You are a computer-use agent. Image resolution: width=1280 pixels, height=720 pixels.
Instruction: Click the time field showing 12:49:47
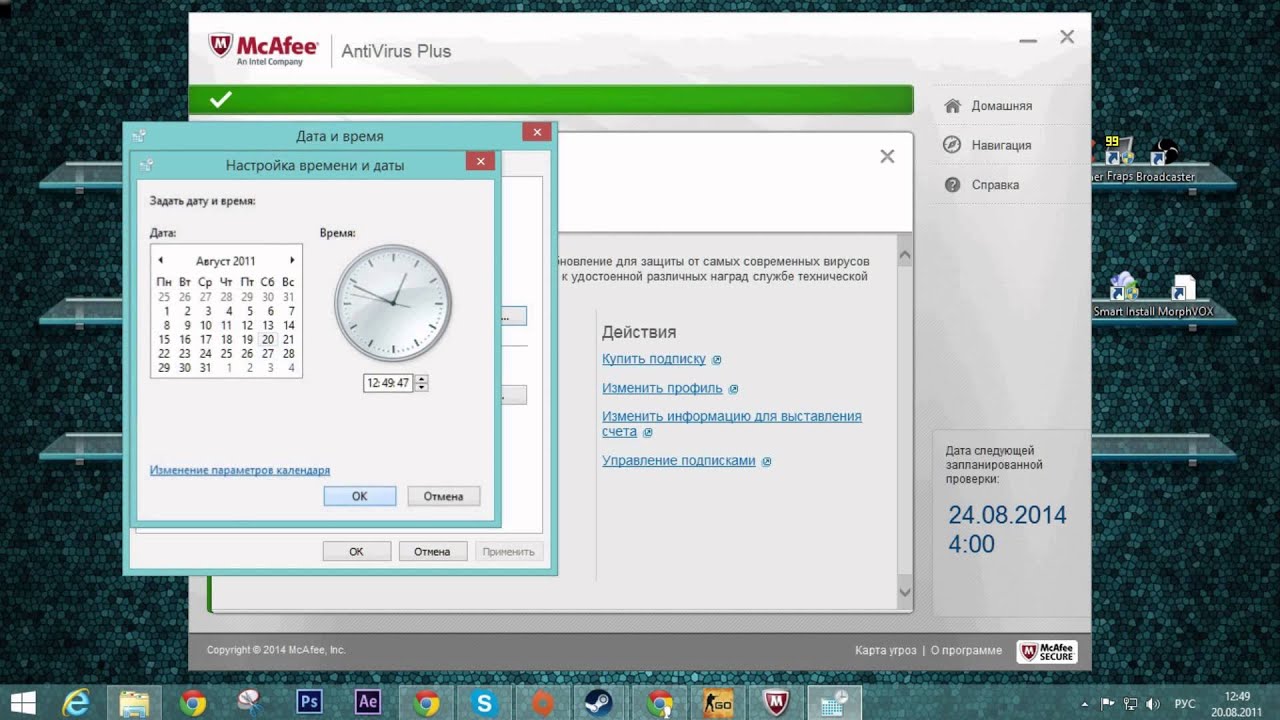coord(389,383)
